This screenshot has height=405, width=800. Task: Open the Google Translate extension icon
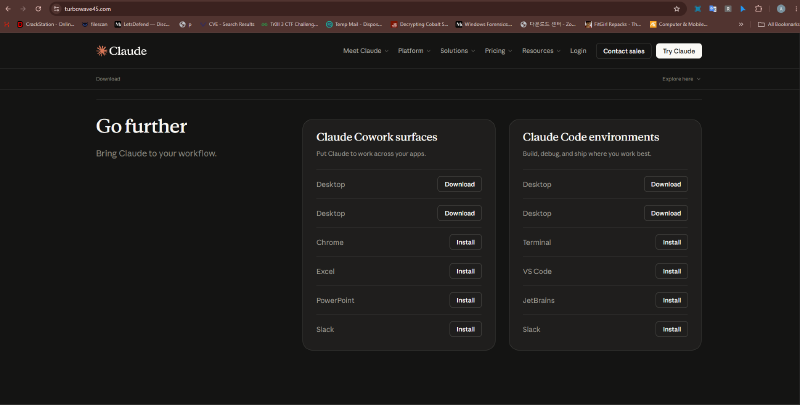(713, 9)
